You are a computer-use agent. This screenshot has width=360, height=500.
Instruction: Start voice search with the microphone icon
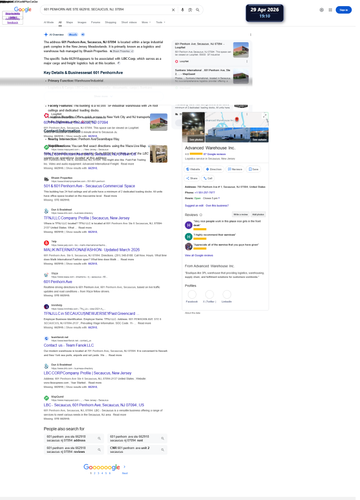click(183, 10)
